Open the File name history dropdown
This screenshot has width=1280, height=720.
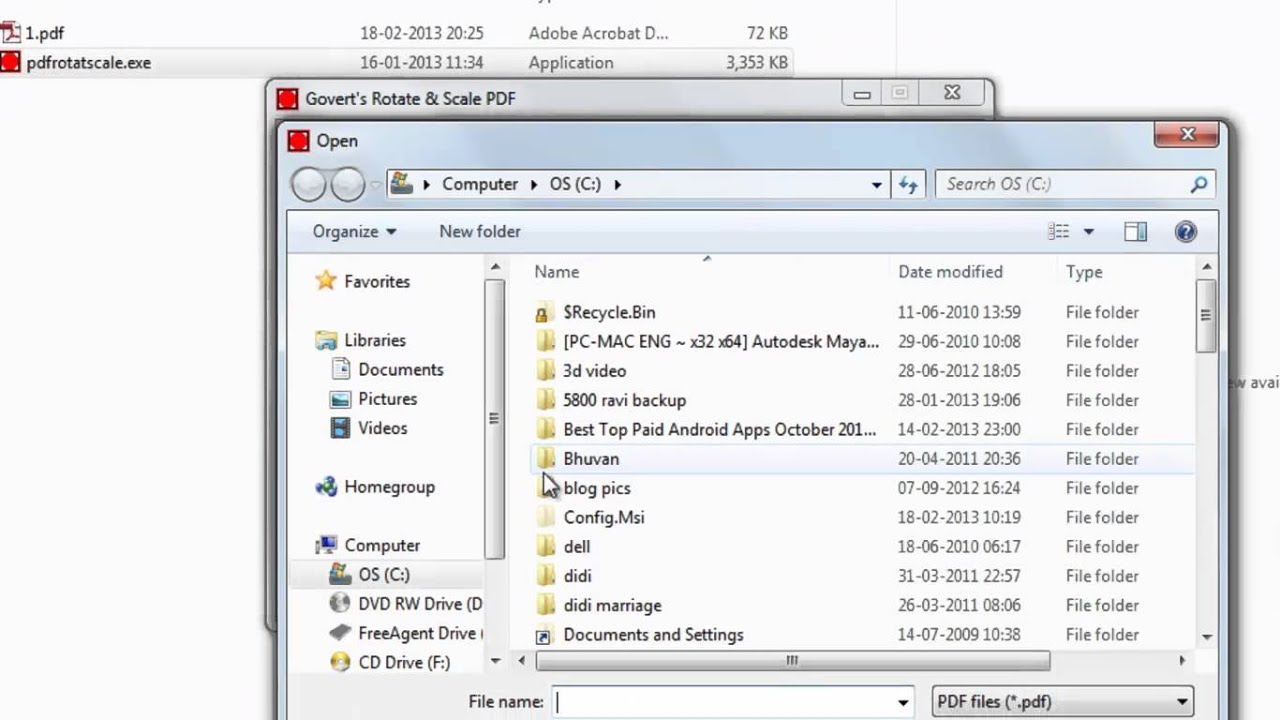pos(904,702)
